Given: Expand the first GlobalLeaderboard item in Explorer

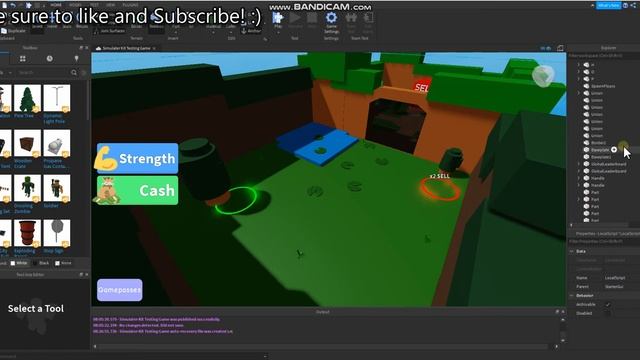Looking at the screenshot, I should coord(579,164).
